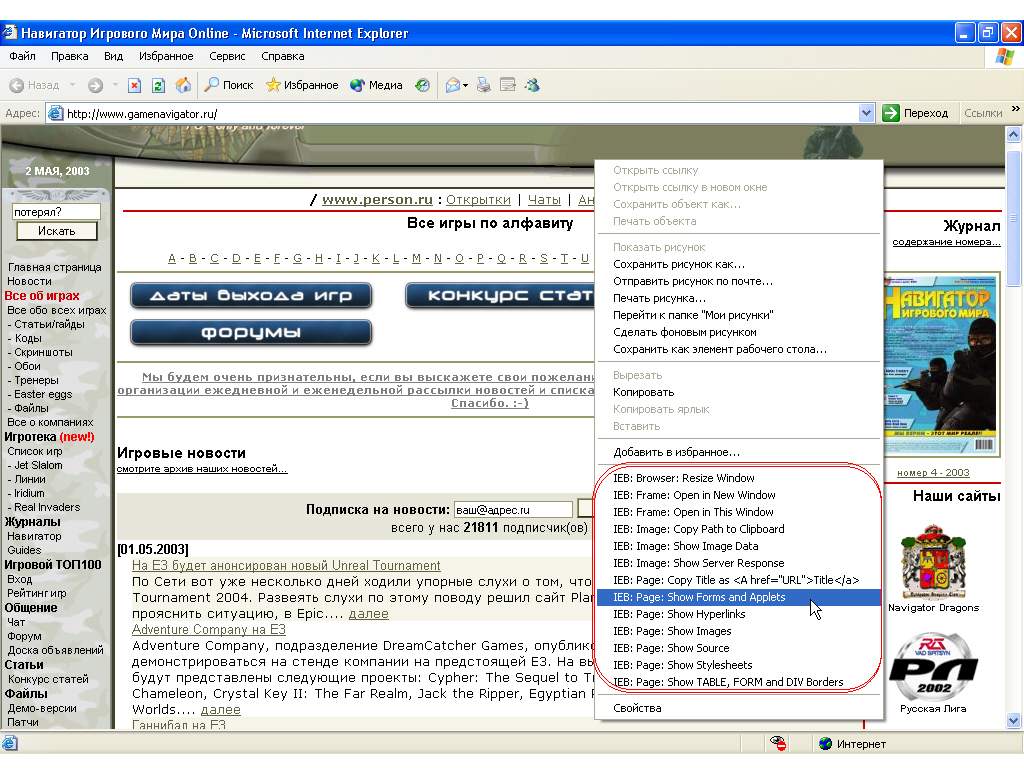This screenshot has height=768, width=1024.
Task: Open the Сервис menu
Action: [227, 56]
